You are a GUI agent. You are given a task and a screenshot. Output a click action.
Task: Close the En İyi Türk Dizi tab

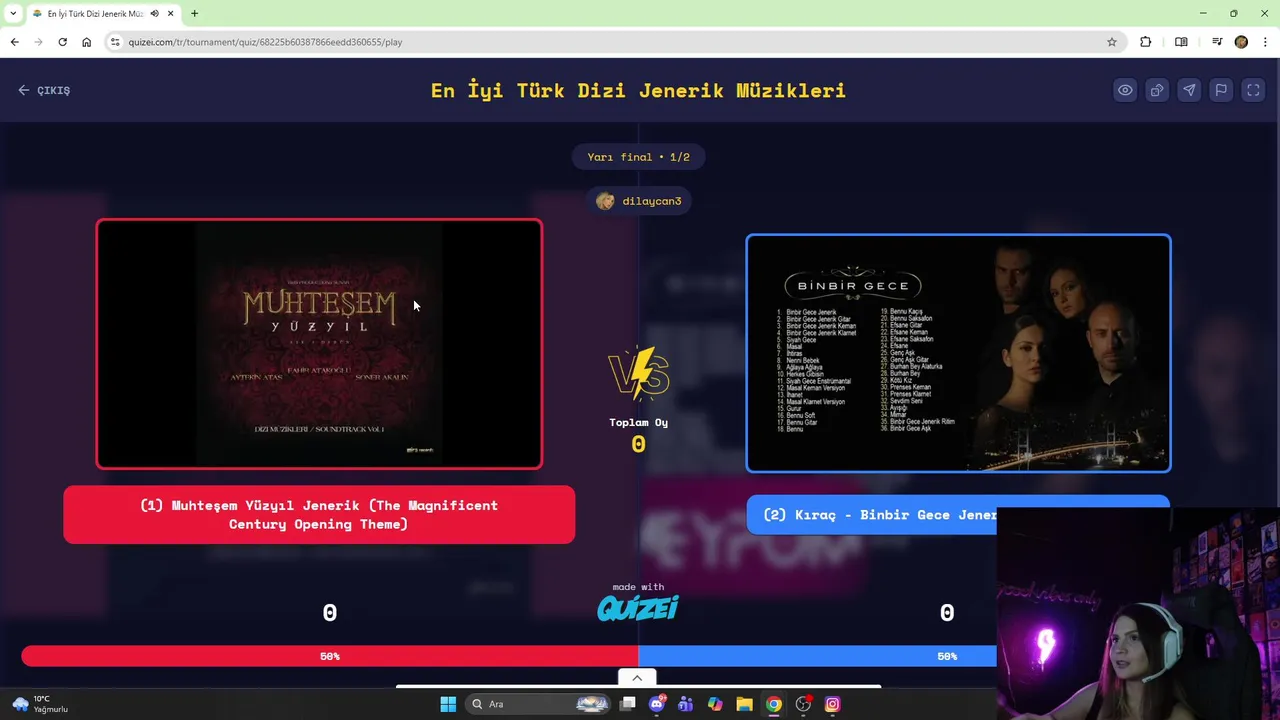[170, 14]
